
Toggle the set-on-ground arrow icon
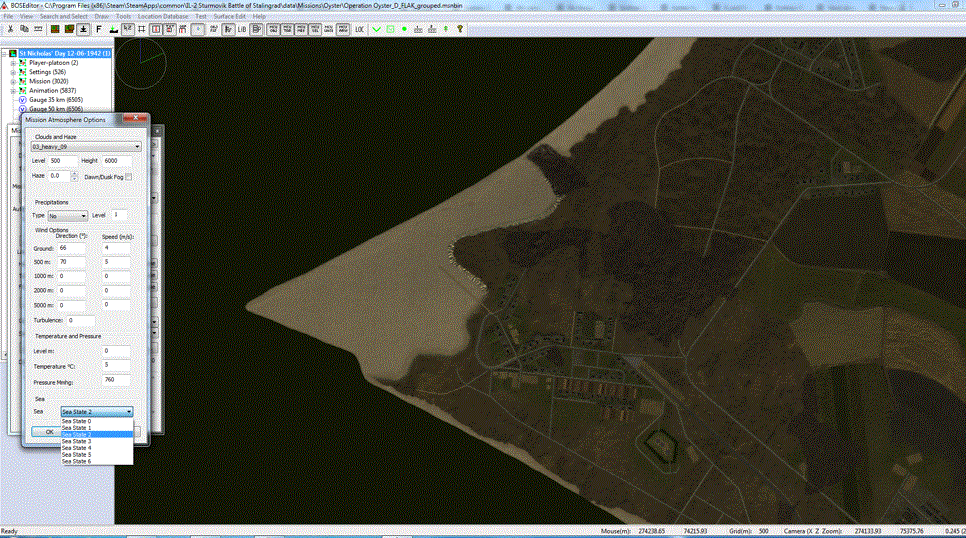point(83,29)
